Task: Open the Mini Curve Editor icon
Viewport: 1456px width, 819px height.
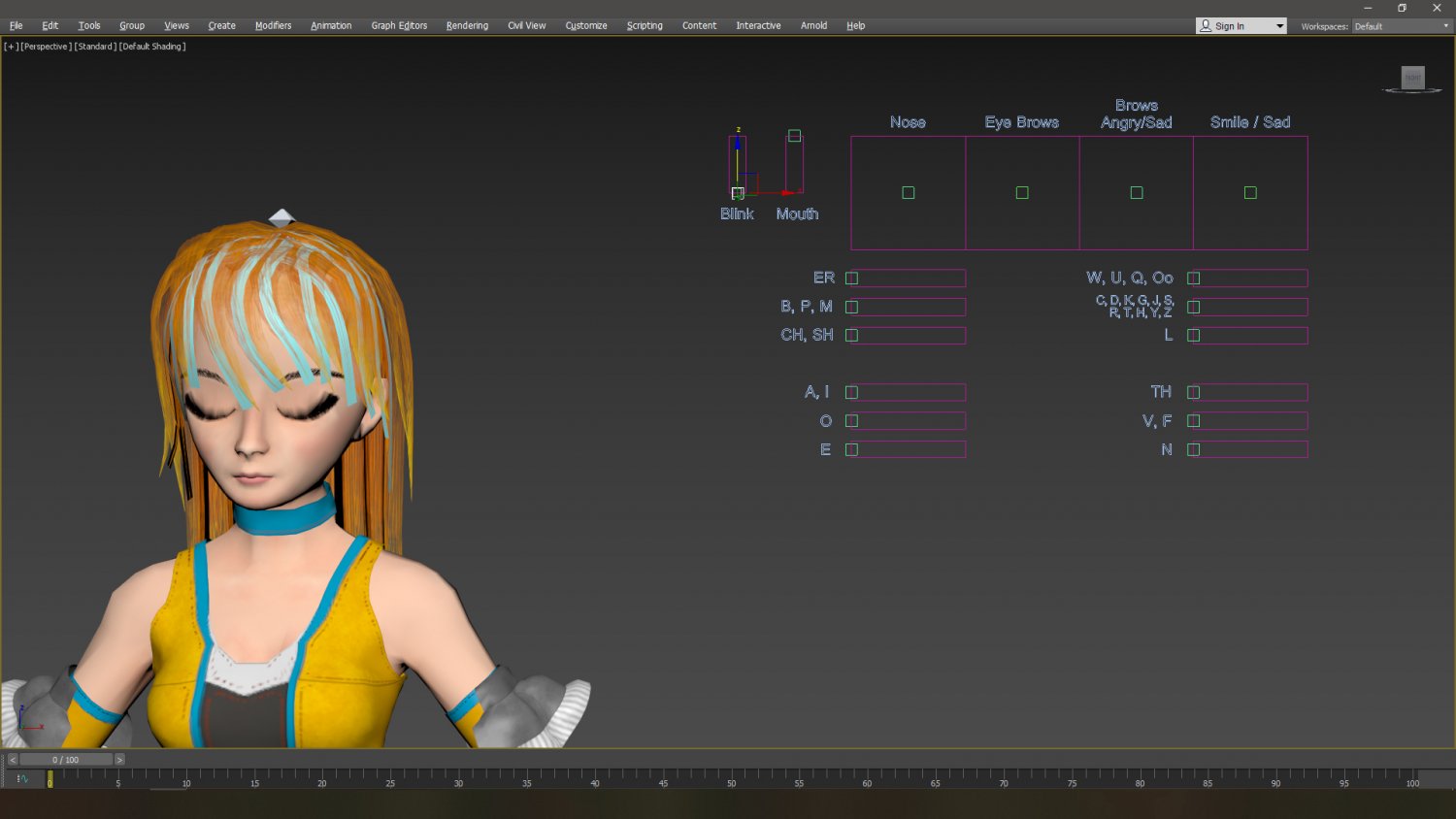Action: click(x=22, y=778)
